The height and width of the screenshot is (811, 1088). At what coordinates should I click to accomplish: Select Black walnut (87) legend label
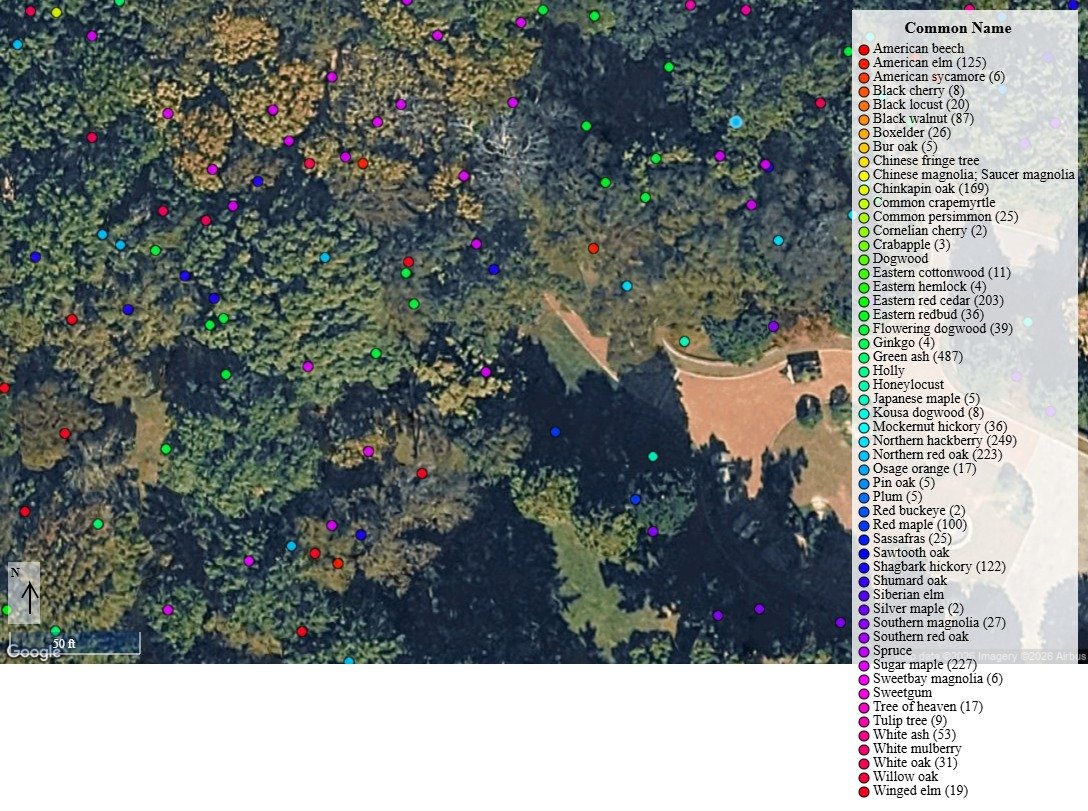tap(923, 119)
